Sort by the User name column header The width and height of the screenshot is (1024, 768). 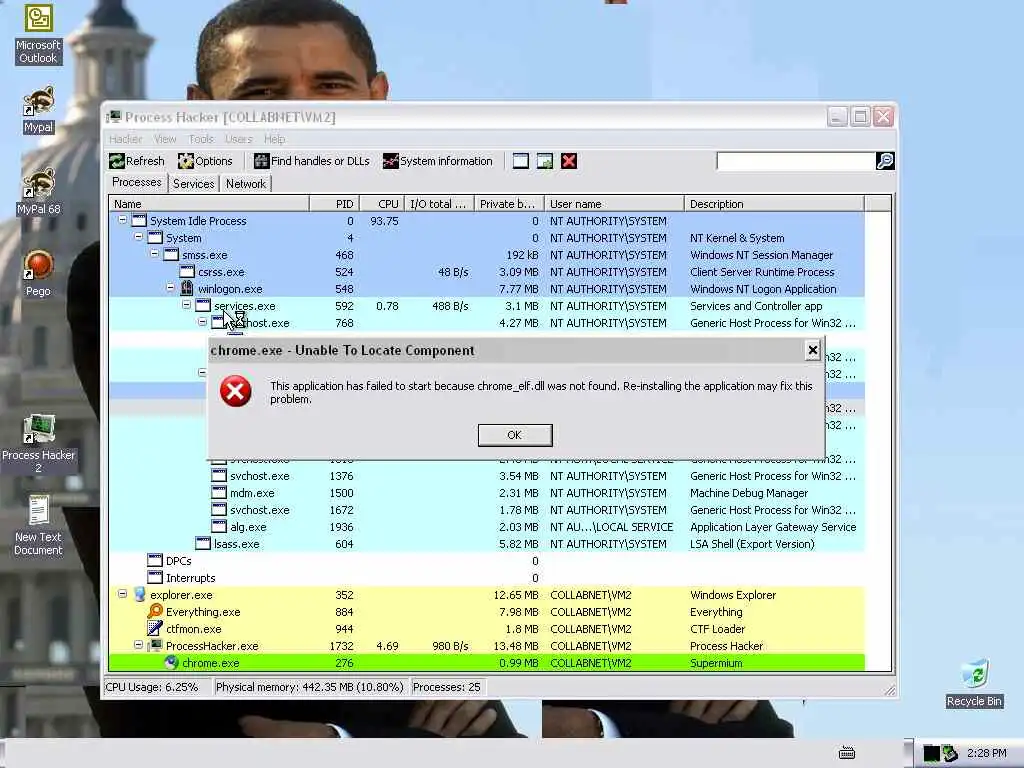pos(615,204)
